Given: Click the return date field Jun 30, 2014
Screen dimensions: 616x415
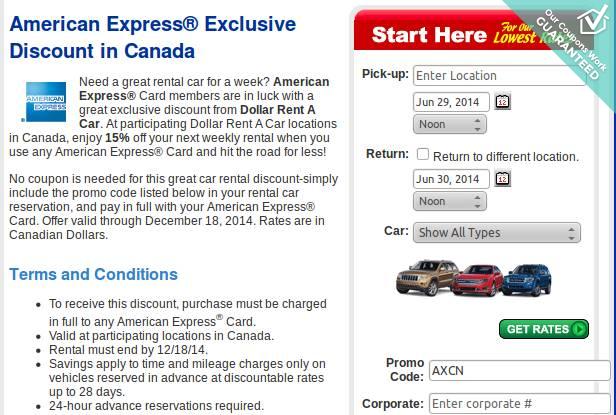Looking at the screenshot, I should click(451, 179).
